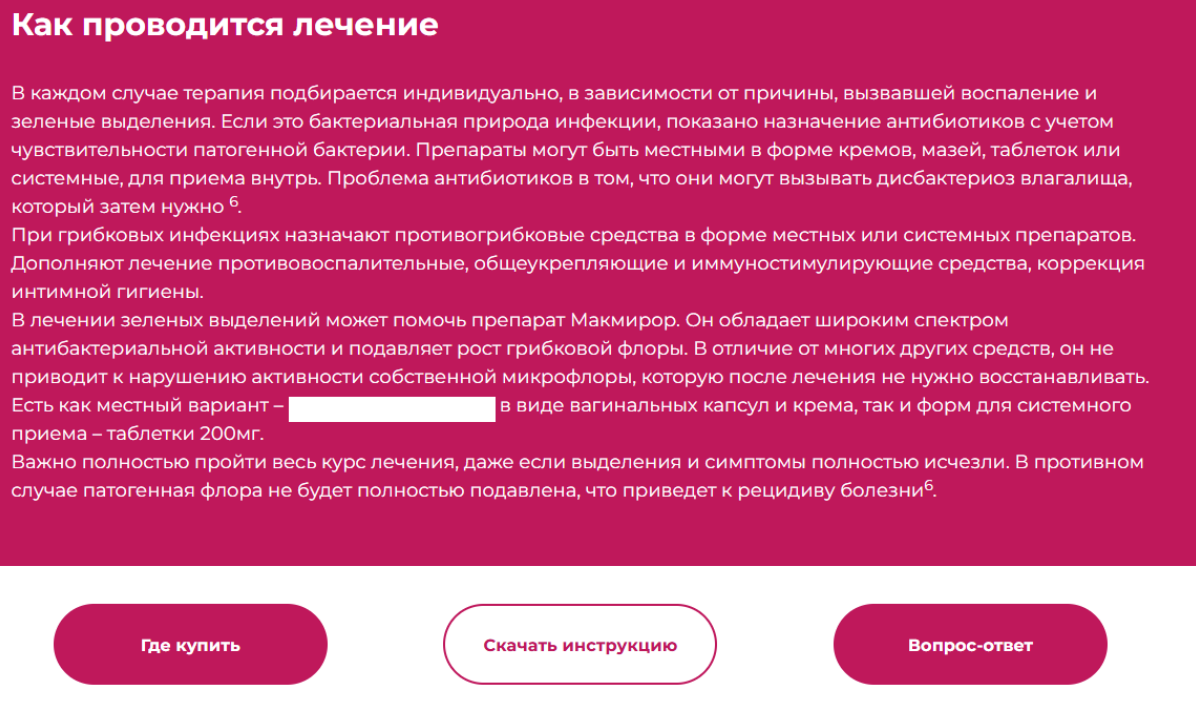This screenshot has height=702, width=1196.
Task: Click the text "таблетки 200мг"
Action: (x=184, y=433)
